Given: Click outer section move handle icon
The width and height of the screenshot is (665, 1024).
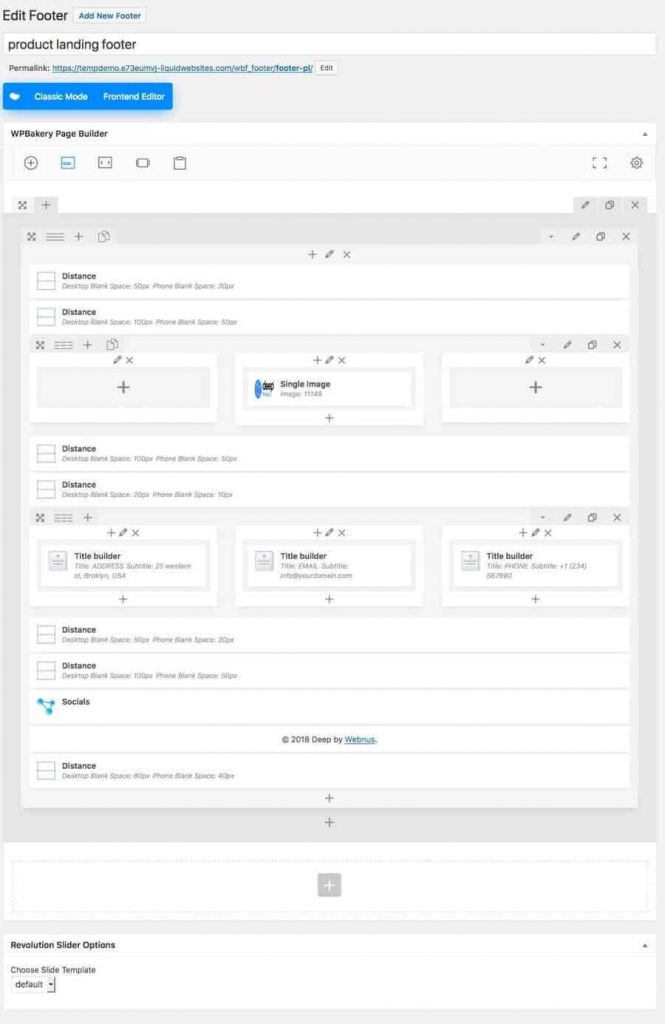Looking at the screenshot, I should [x=22, y=205].
